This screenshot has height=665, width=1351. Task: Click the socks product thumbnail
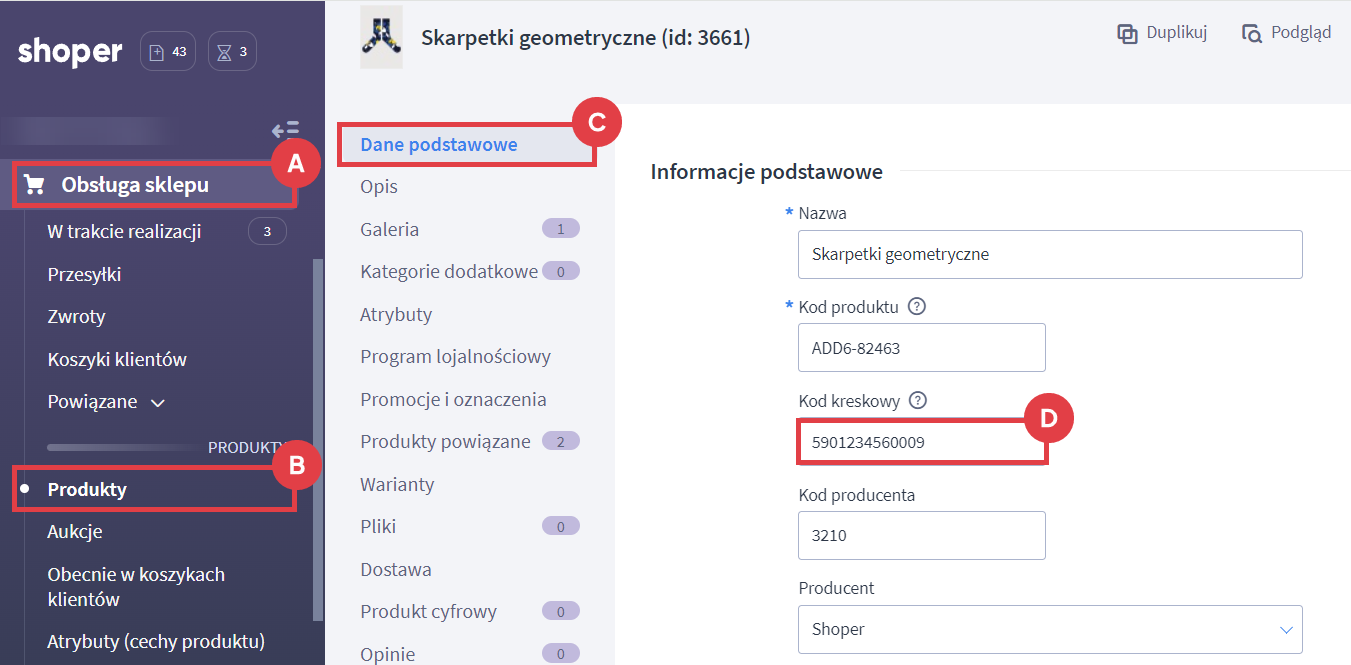pyautogui.click(x=381, y=38)
